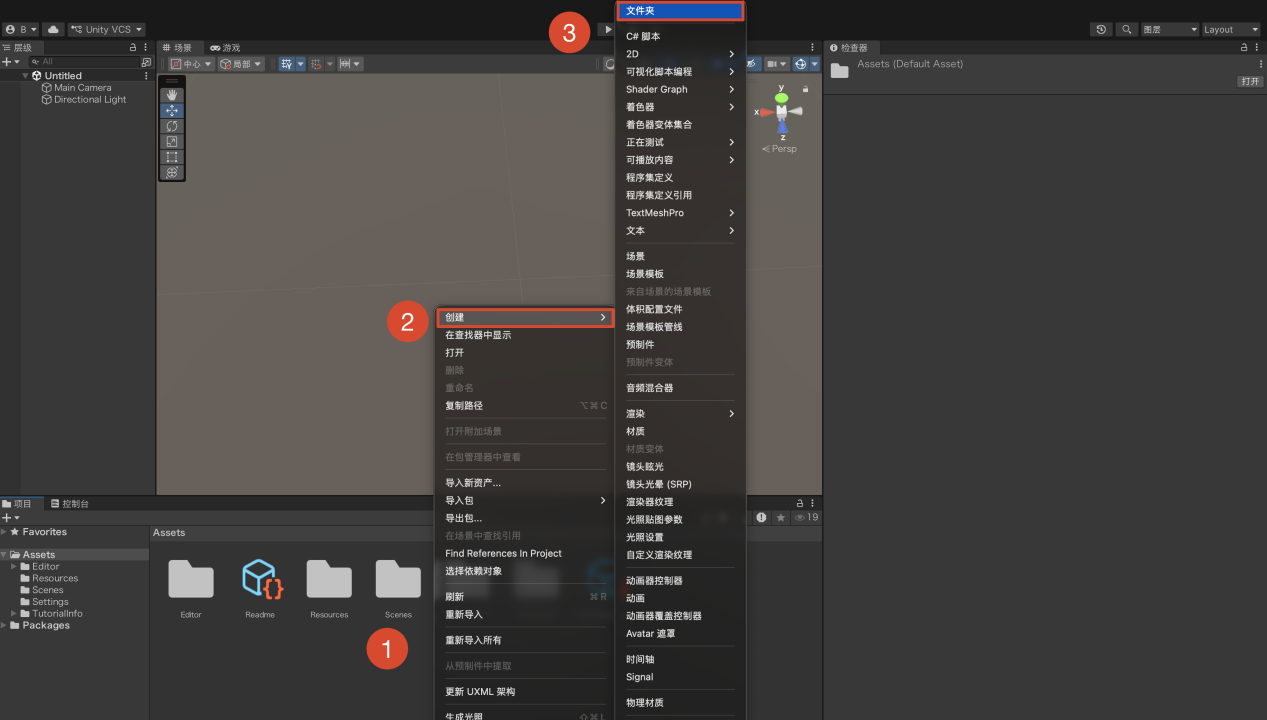The image size is (1267, 720).
Task: Expand the Favorites tree arrow
Action: coord(4,532)
